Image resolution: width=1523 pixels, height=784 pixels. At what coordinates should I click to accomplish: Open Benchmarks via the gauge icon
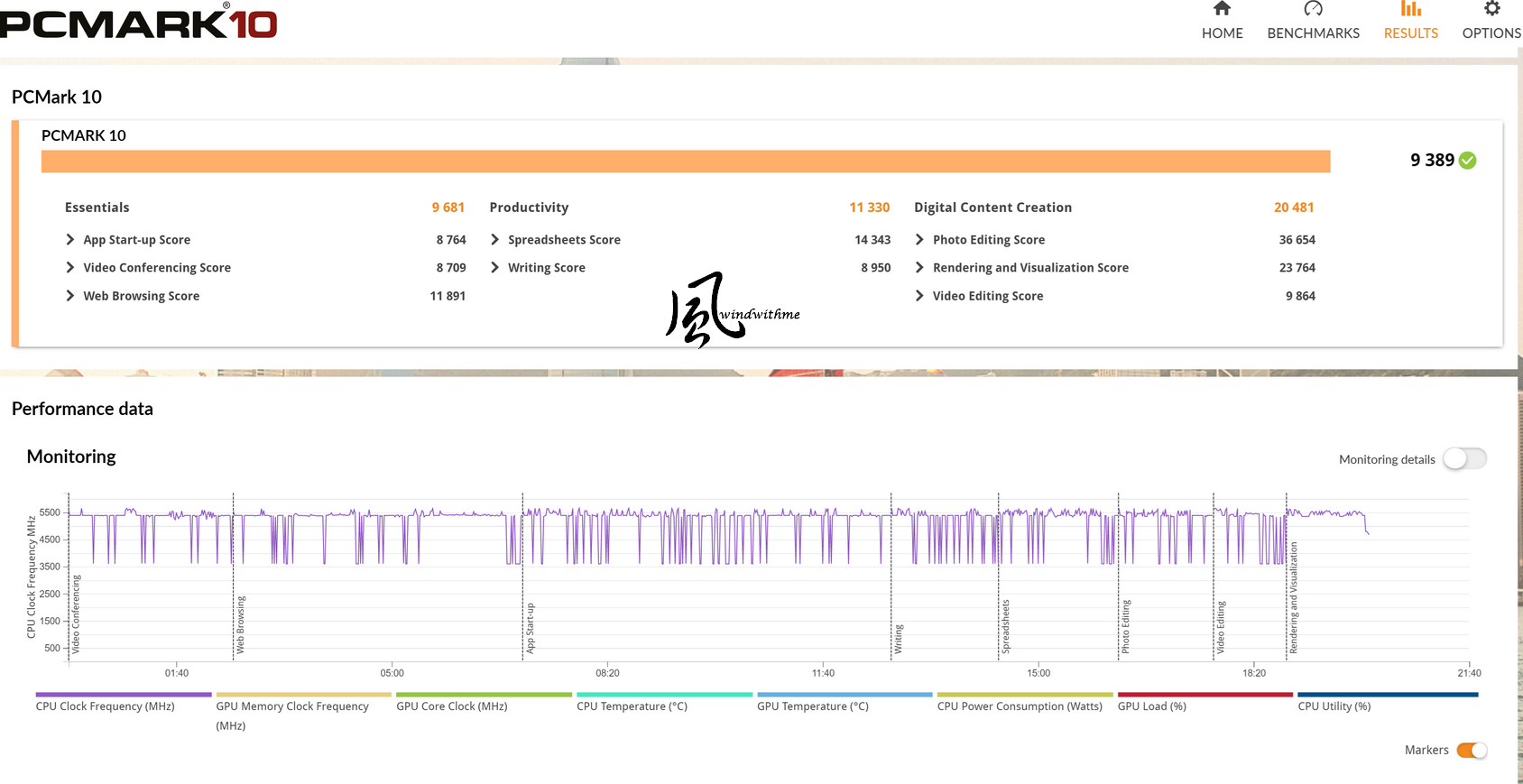tap(1313, 9)
